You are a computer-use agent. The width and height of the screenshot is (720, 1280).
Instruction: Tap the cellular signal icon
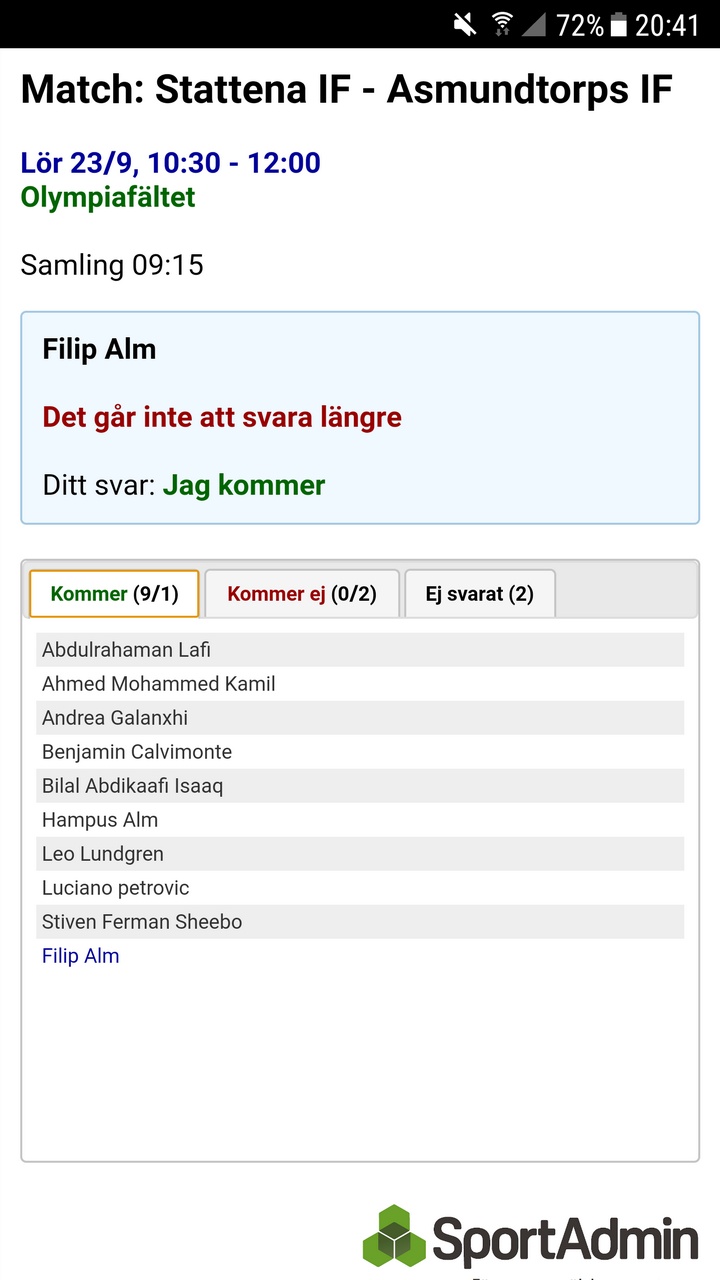coord(533,24)
